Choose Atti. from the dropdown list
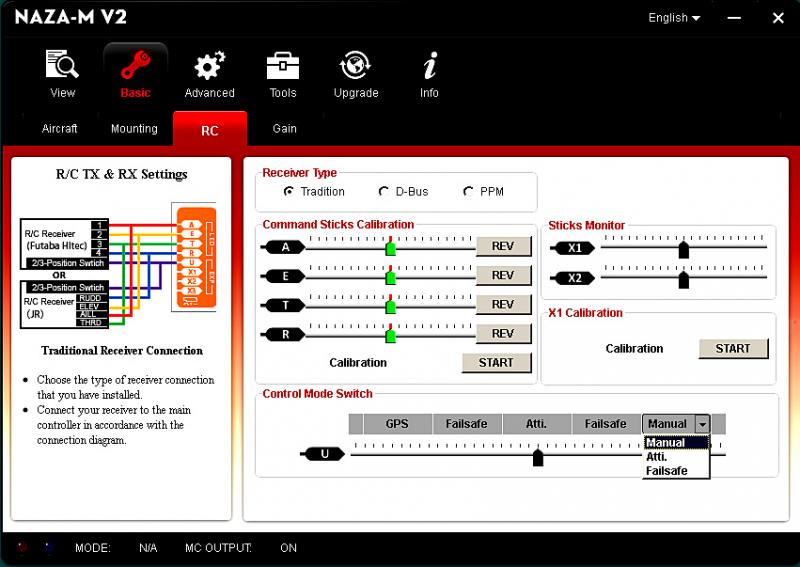800x567 pixels. tap(657, 457)
